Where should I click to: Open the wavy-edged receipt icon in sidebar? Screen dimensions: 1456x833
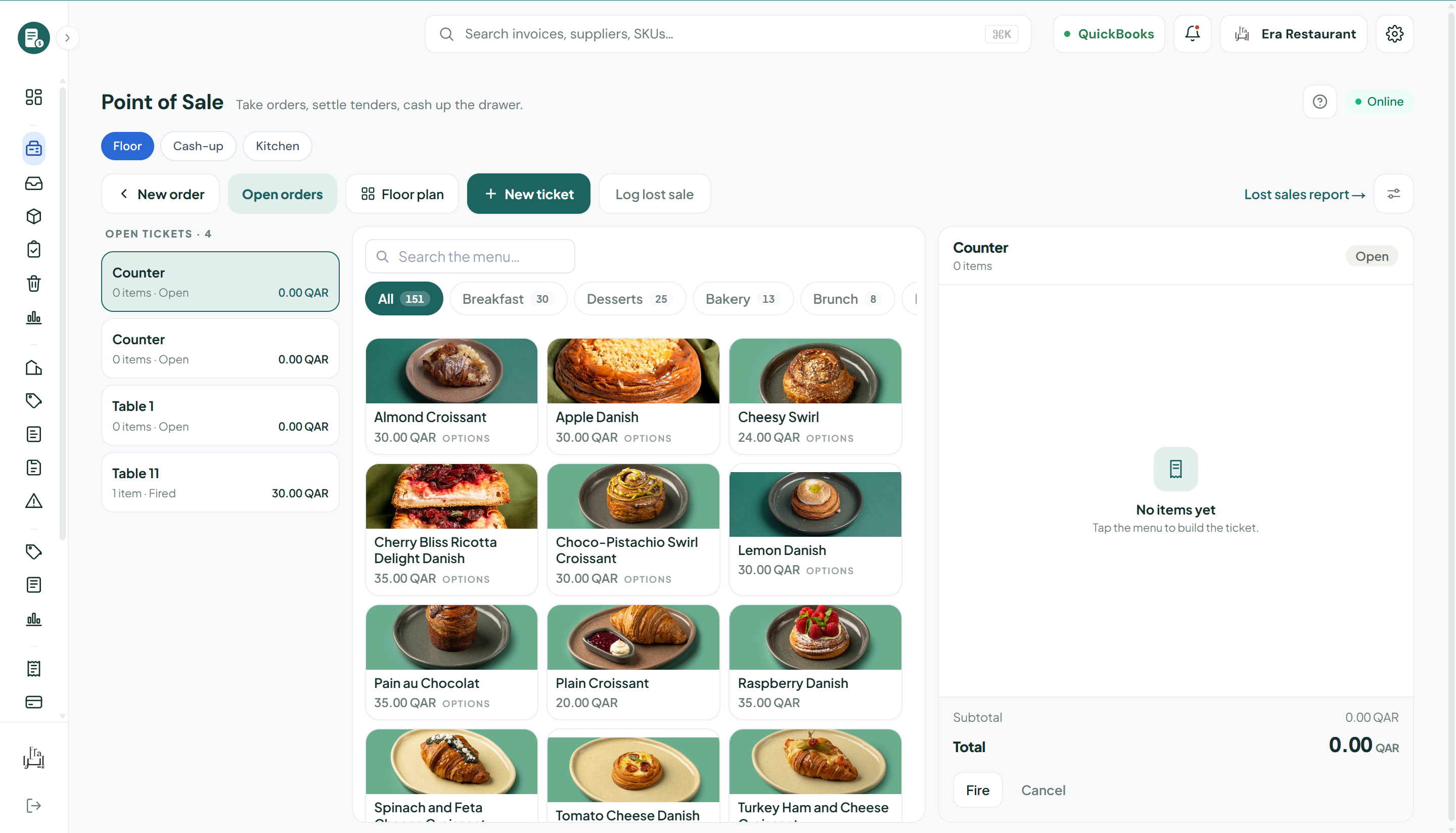click(x=34, y=668)
